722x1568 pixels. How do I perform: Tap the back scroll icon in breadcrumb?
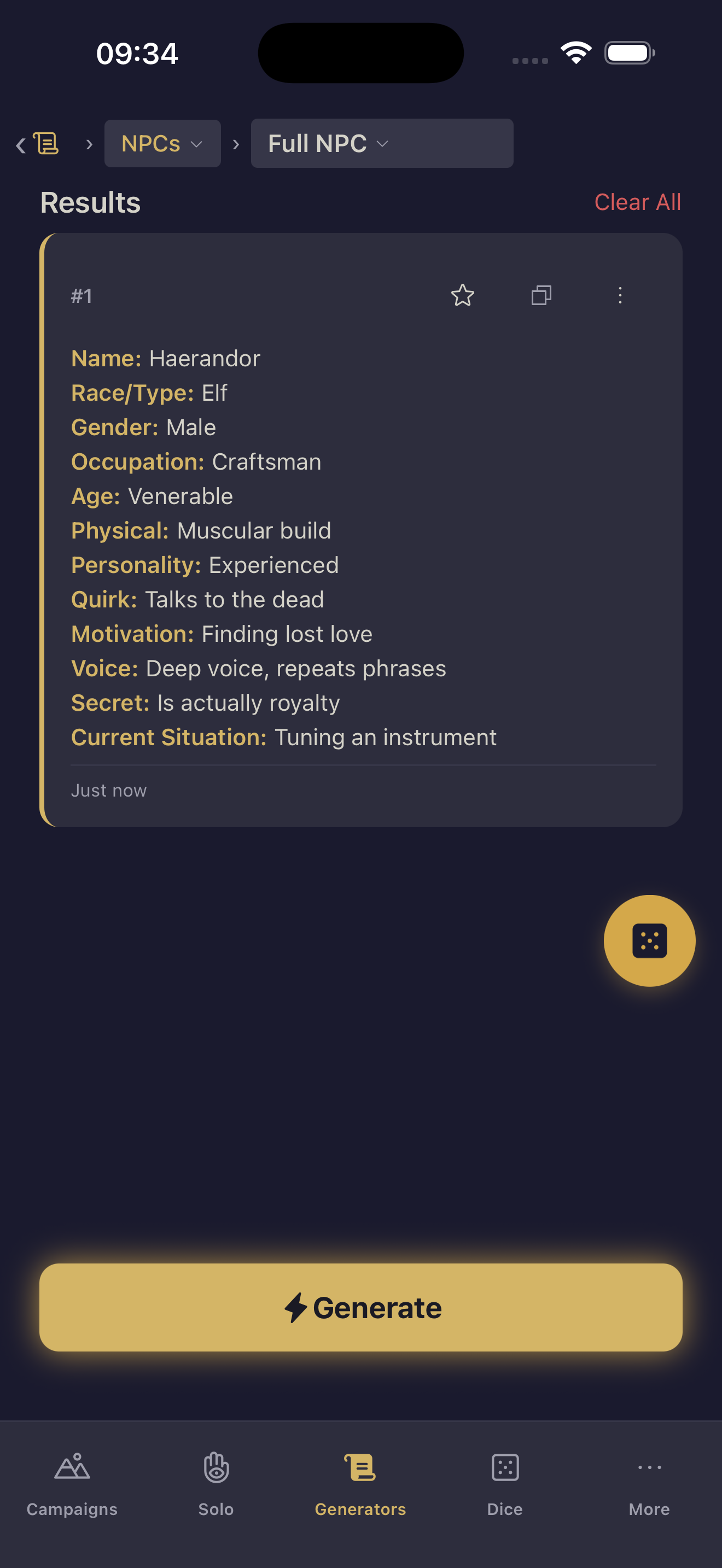pyautogui.click(x=39, y=144)
